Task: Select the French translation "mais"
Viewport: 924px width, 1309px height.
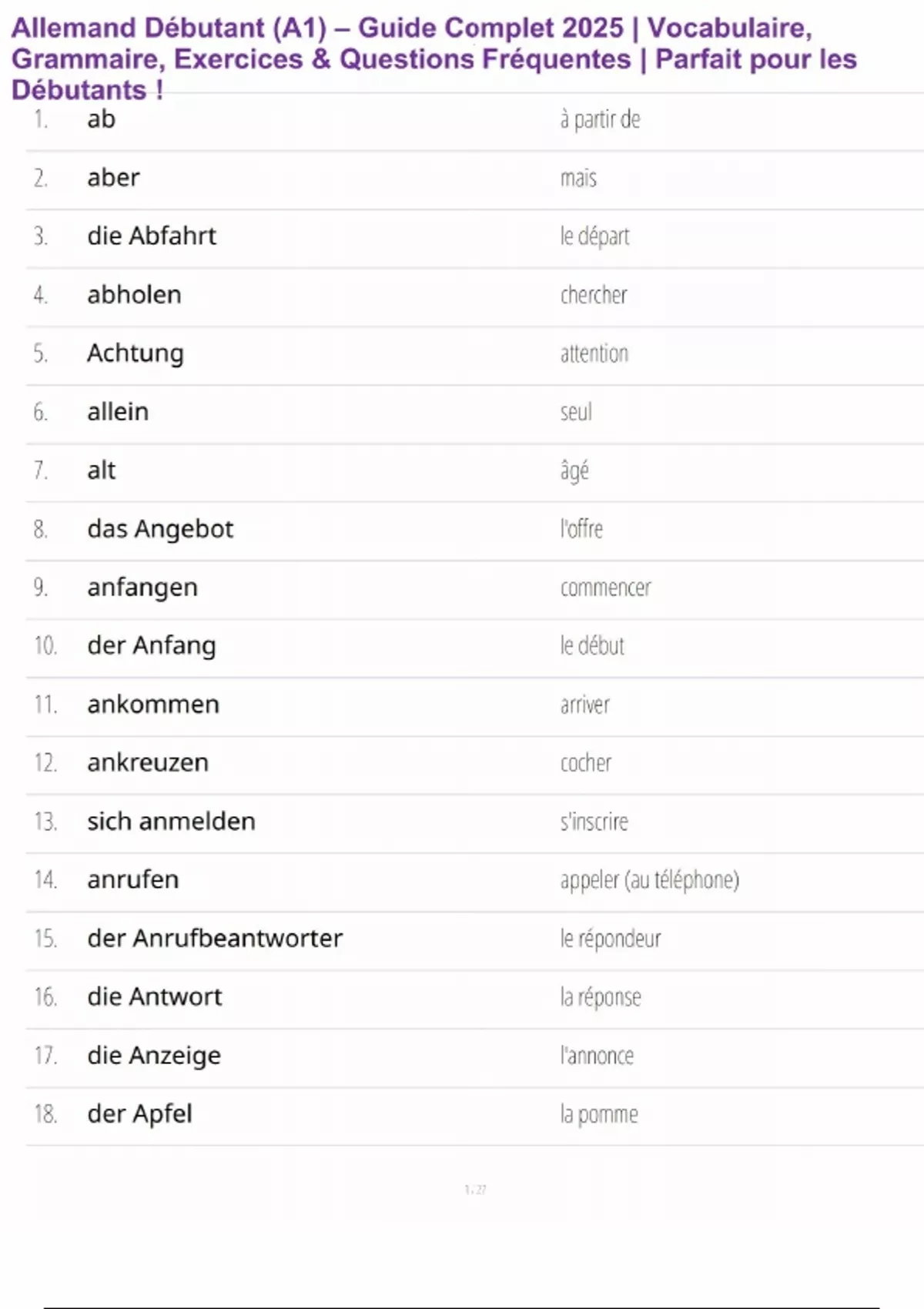Action: tap(578, 178)
